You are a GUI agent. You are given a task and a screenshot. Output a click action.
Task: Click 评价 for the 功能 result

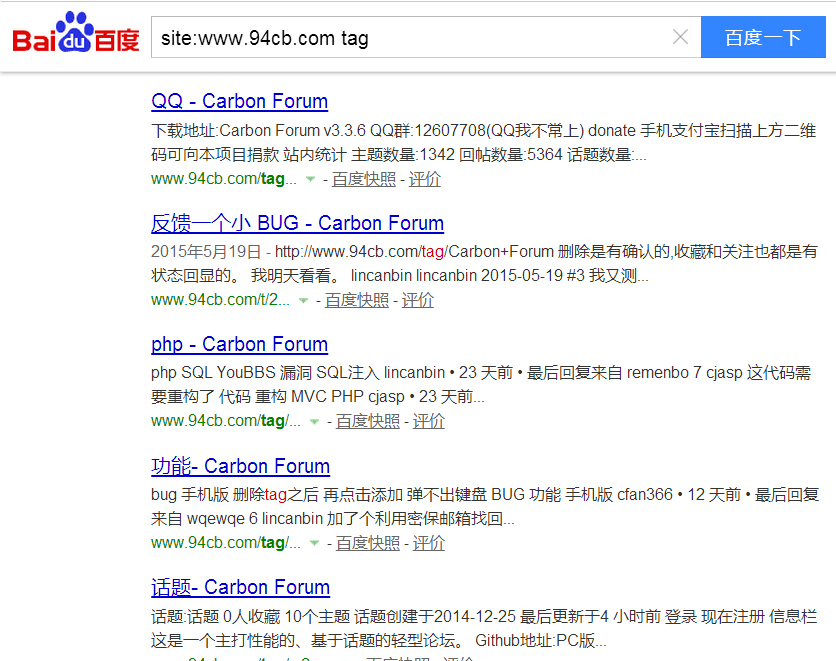(428, 543)
